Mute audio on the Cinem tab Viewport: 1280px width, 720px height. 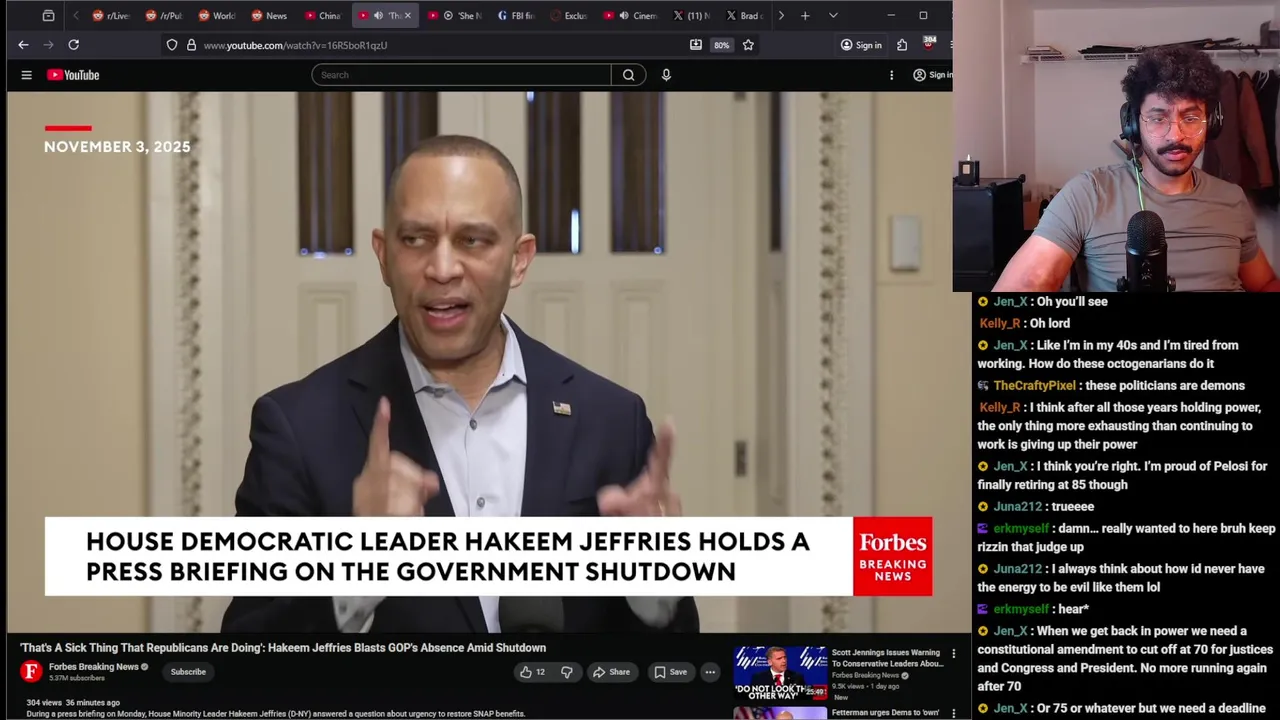point(624,16)
